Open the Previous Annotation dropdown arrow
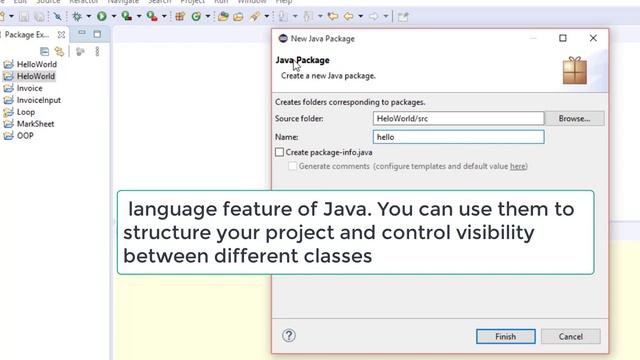This screenshot has width=640, height=360. [320, 16]
